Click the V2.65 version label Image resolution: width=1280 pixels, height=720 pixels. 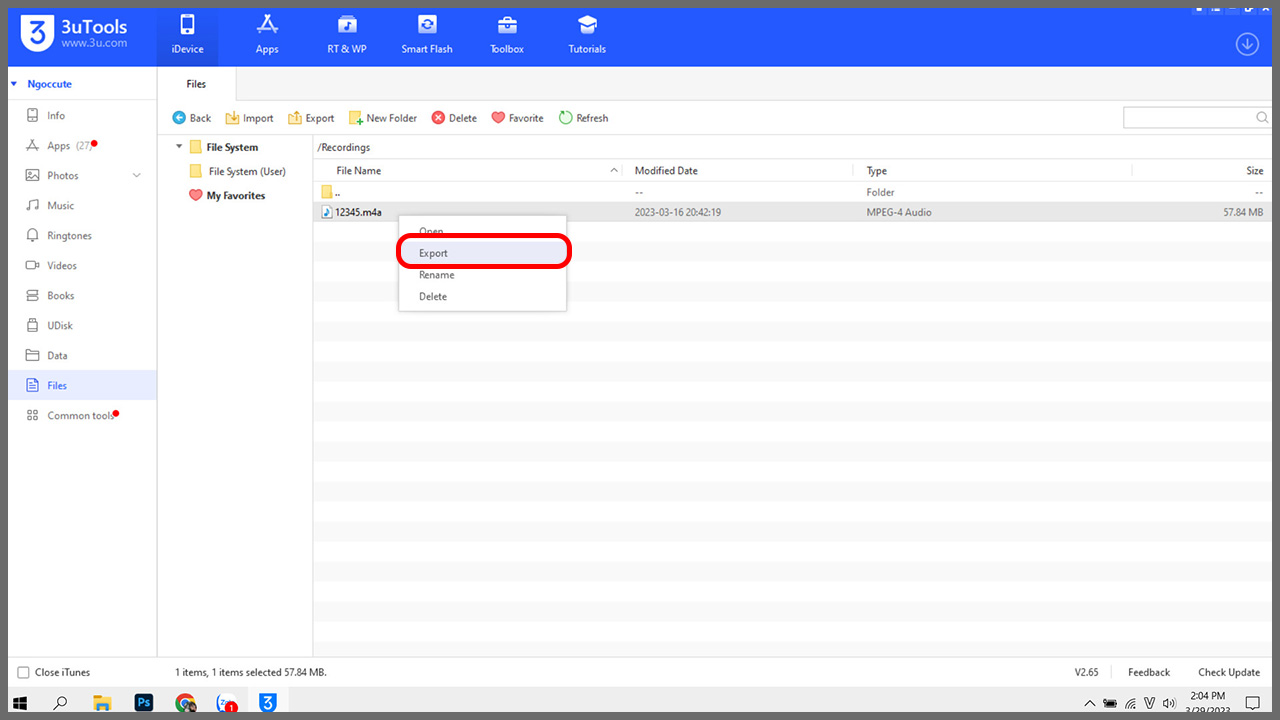(x=1087, y=673)
